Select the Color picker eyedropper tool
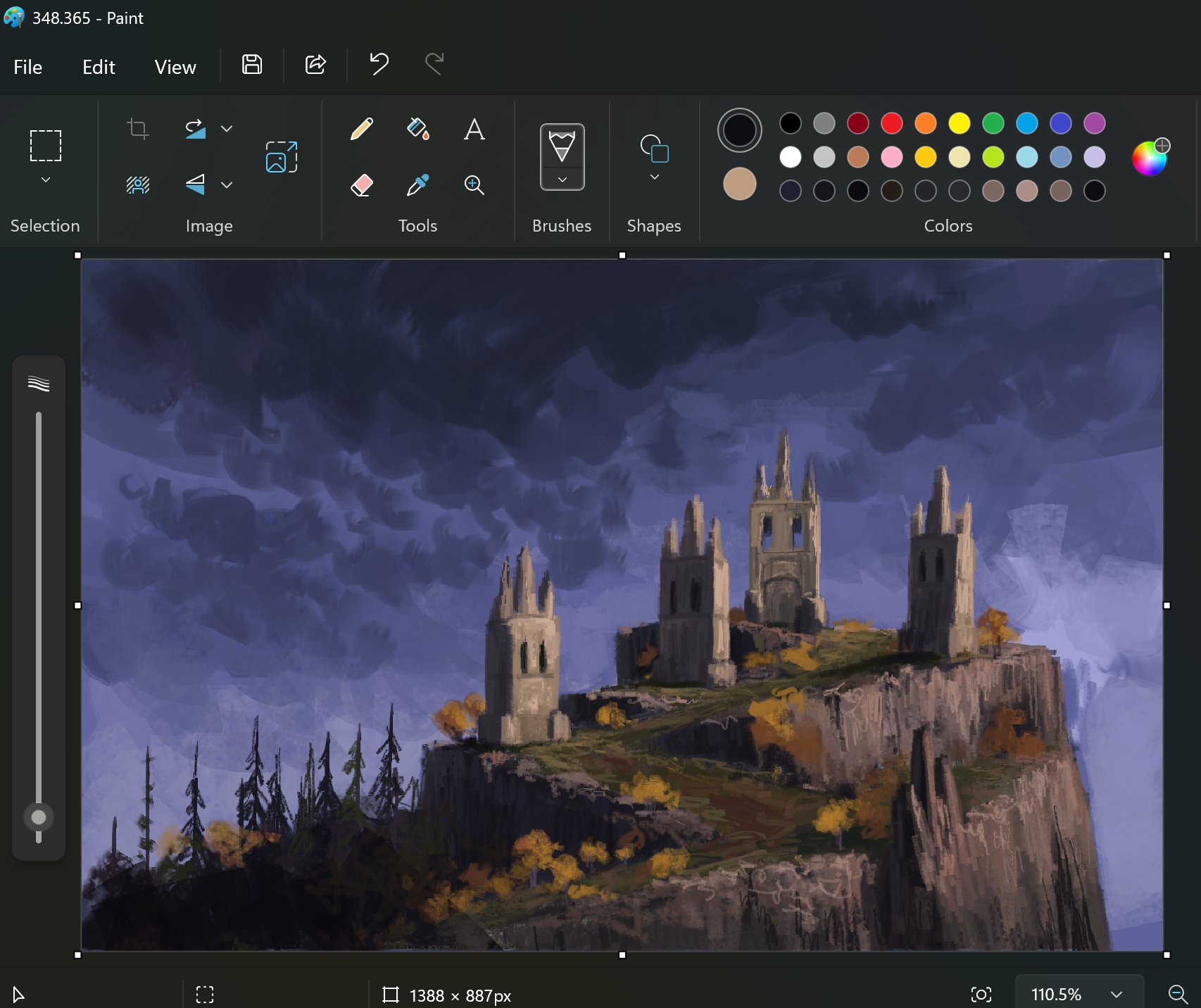This screenshot has width=1201, height=1008. pyautogui.click(x=418, y=185)
